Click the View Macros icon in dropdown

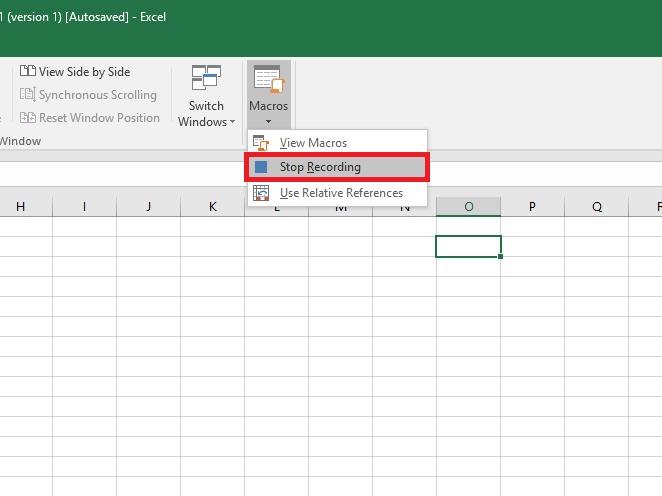(261, 143)
